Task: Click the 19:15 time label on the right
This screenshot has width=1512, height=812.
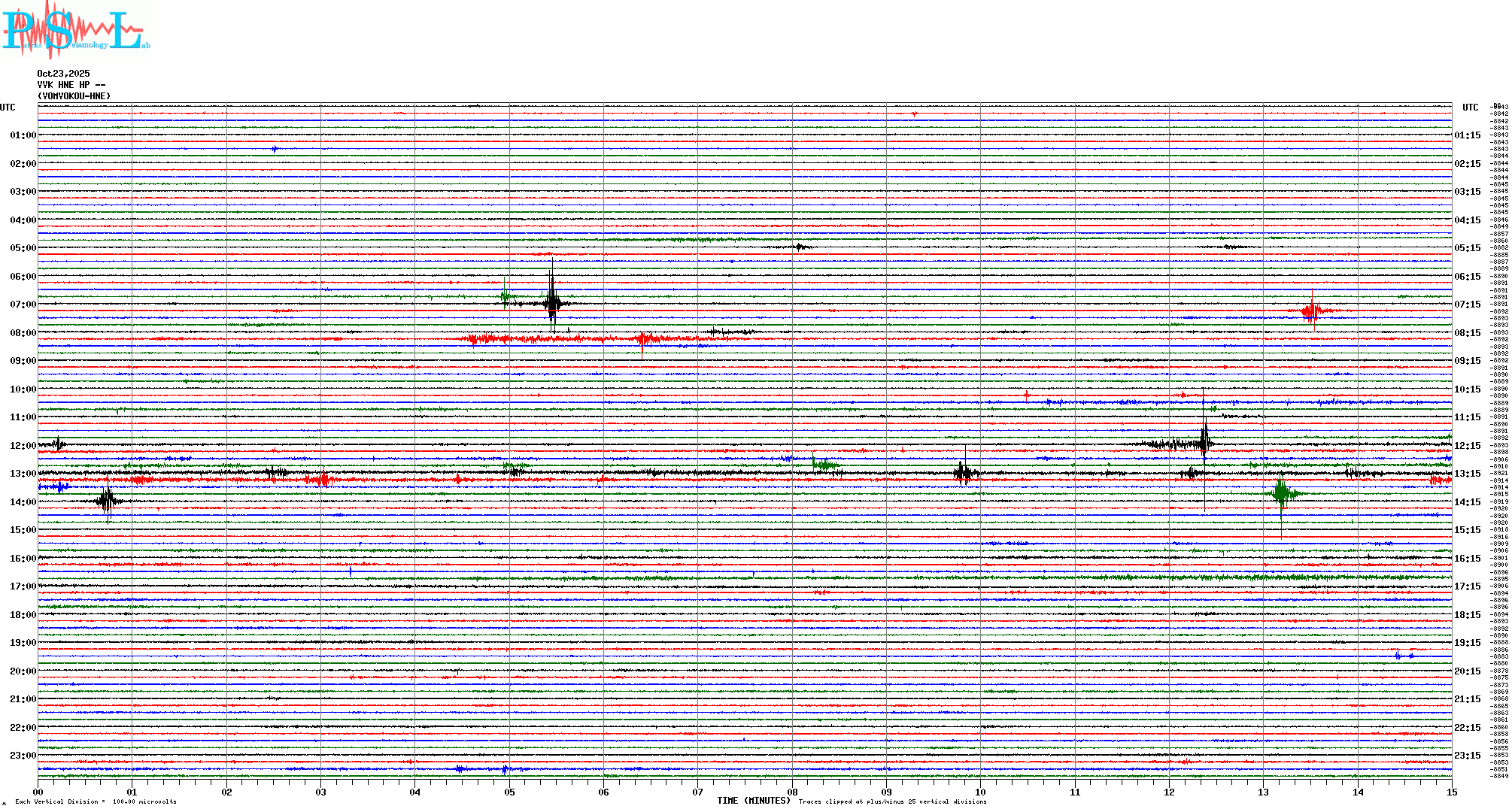Action: coord(1467,643)
